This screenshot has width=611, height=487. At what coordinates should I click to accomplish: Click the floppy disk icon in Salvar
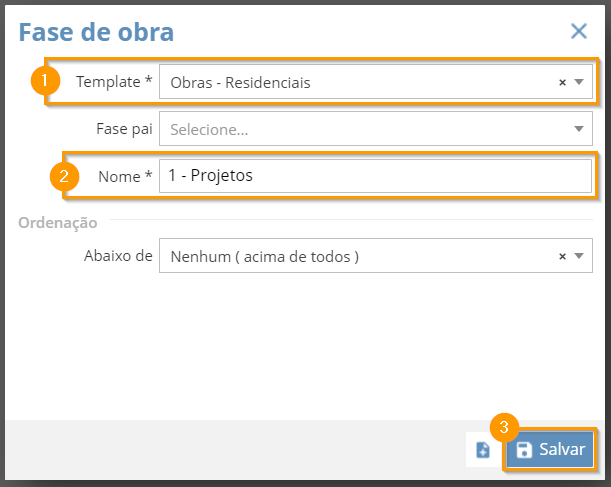(524, 450)
